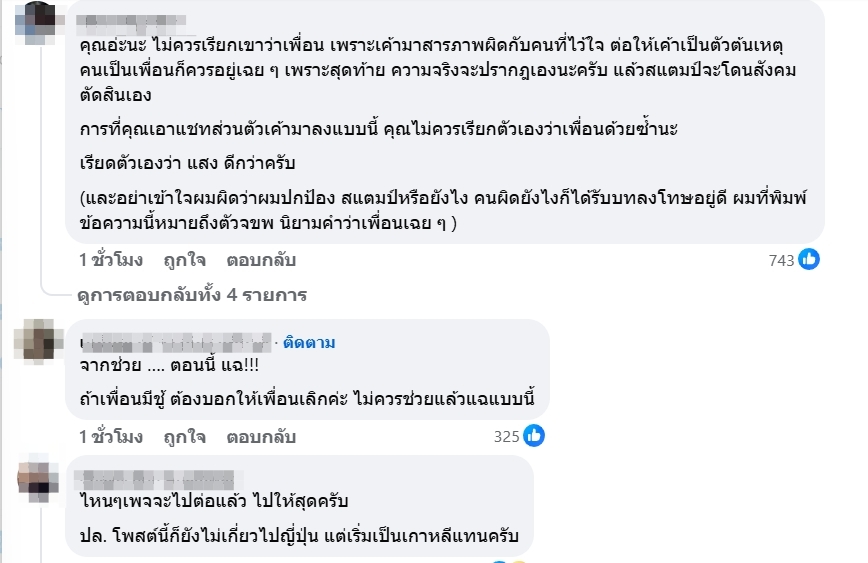Like the second comment with ถูกใจ
The height and width of the screenshot is (563, 868).
(184, 437)
